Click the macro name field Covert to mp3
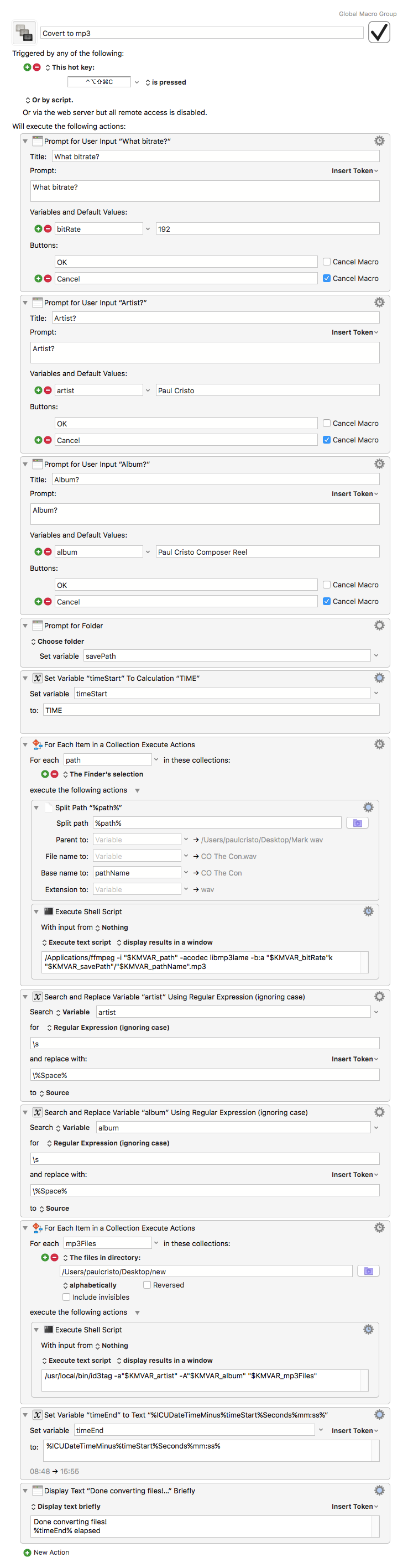408x1568 pixels. point(202,33)
